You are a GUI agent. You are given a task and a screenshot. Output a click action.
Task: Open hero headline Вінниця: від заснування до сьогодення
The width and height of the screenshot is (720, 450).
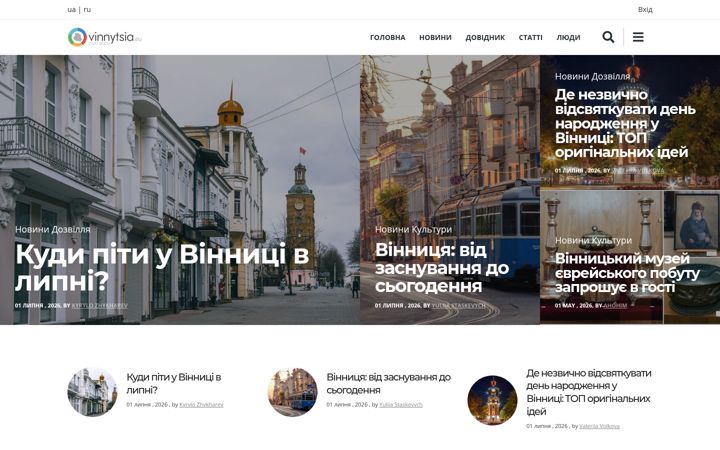442,268
